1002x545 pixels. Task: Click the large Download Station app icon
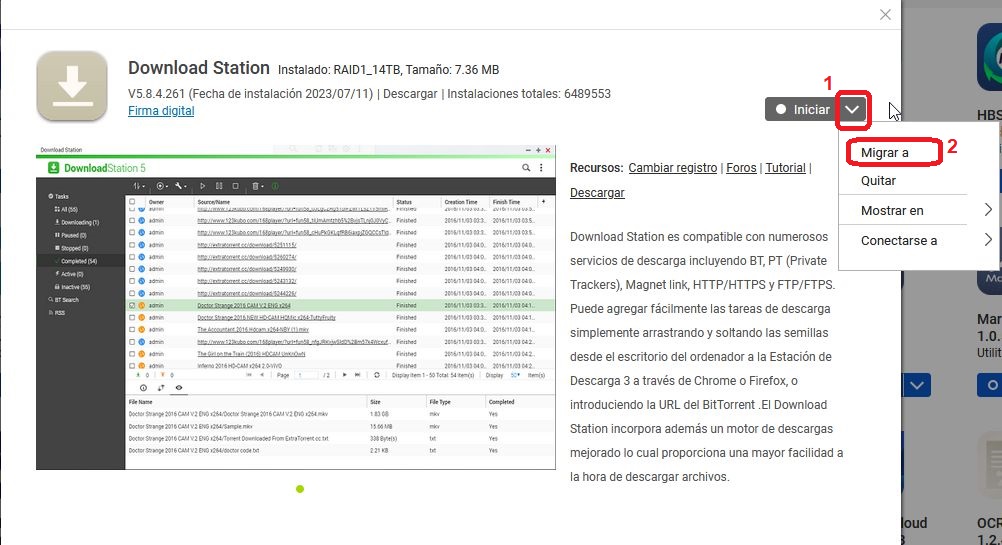(x=72, y=86)
